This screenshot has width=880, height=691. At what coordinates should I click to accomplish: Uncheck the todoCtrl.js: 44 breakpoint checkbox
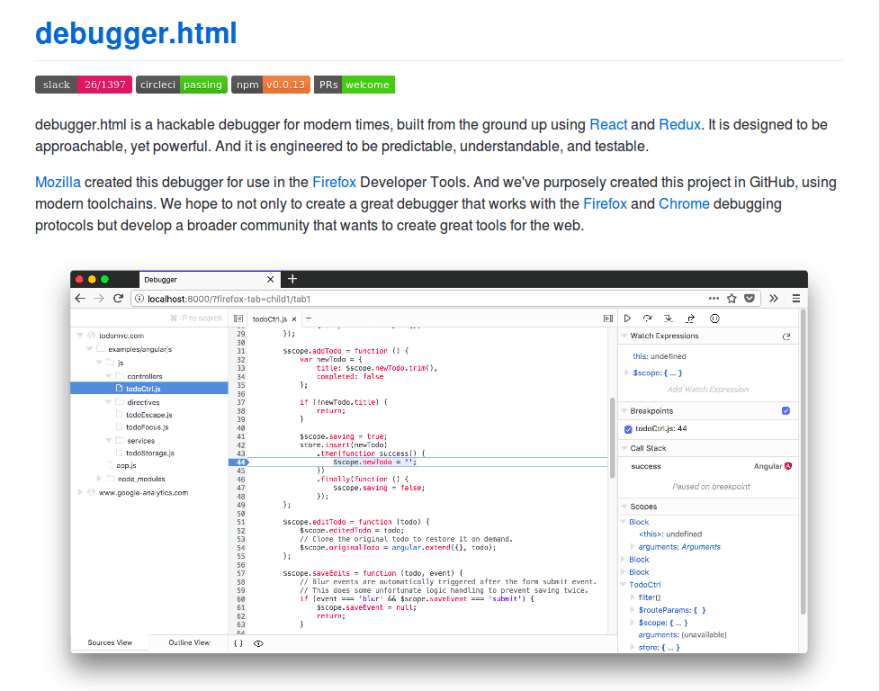click(x=628, y=429)
